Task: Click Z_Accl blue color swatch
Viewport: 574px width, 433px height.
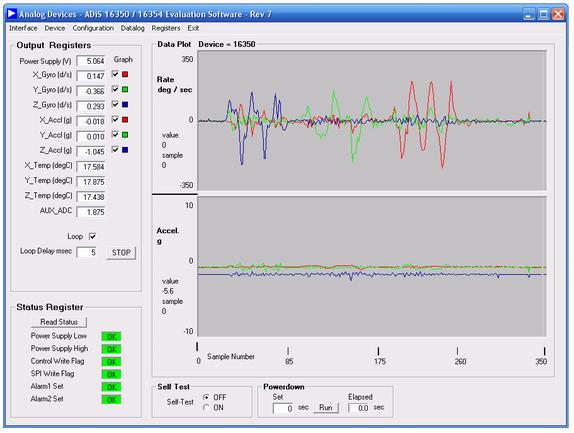Action: tap(125, 150)
